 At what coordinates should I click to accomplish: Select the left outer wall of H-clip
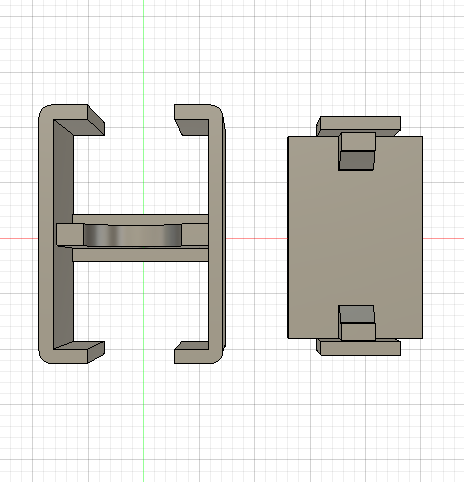pos(46,233)
